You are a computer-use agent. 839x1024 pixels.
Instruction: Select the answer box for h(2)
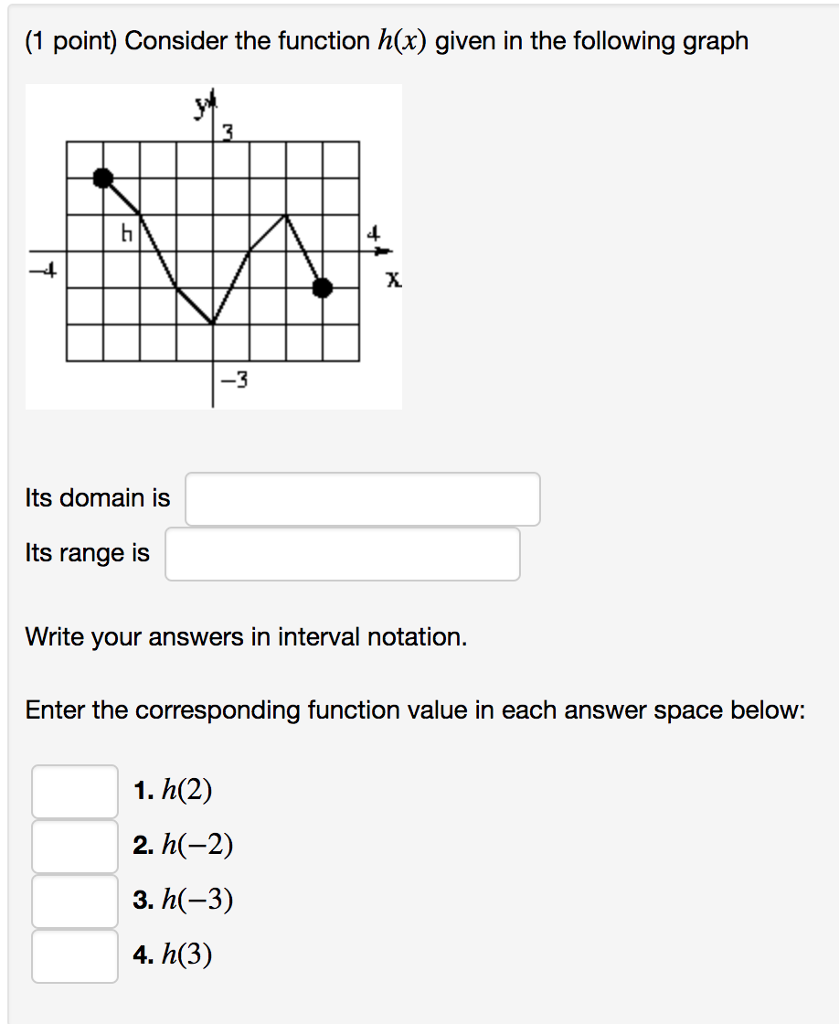coord(74,791)
